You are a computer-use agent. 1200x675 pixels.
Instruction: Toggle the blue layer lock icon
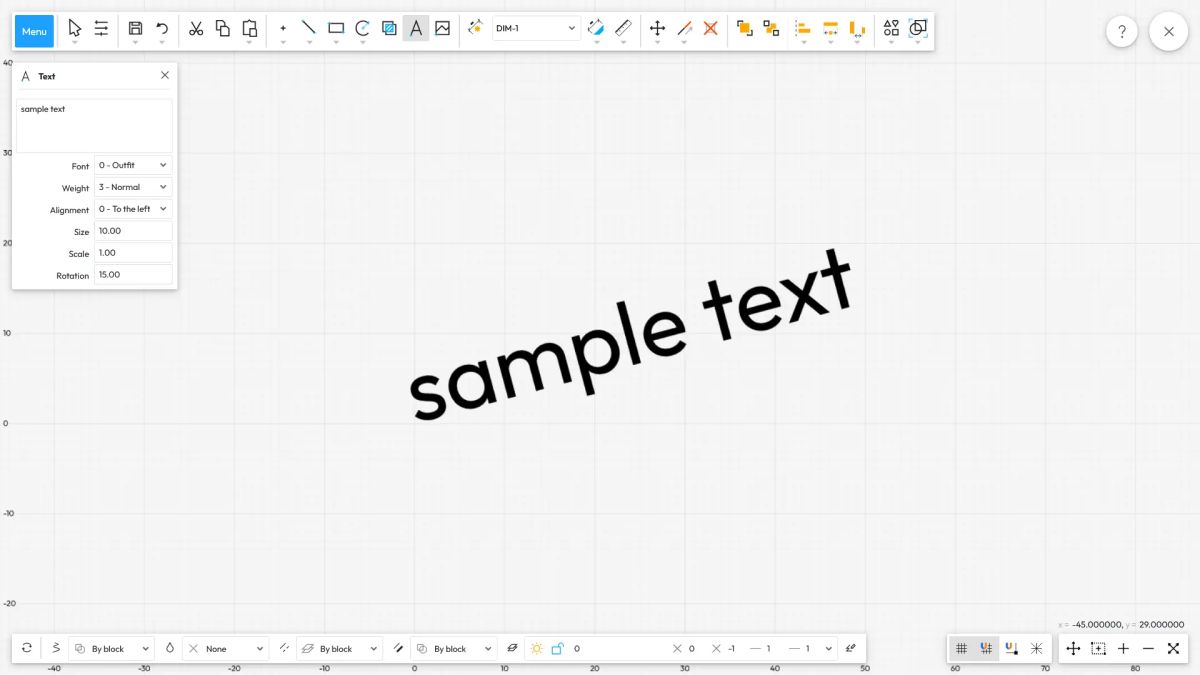(558, 648)
